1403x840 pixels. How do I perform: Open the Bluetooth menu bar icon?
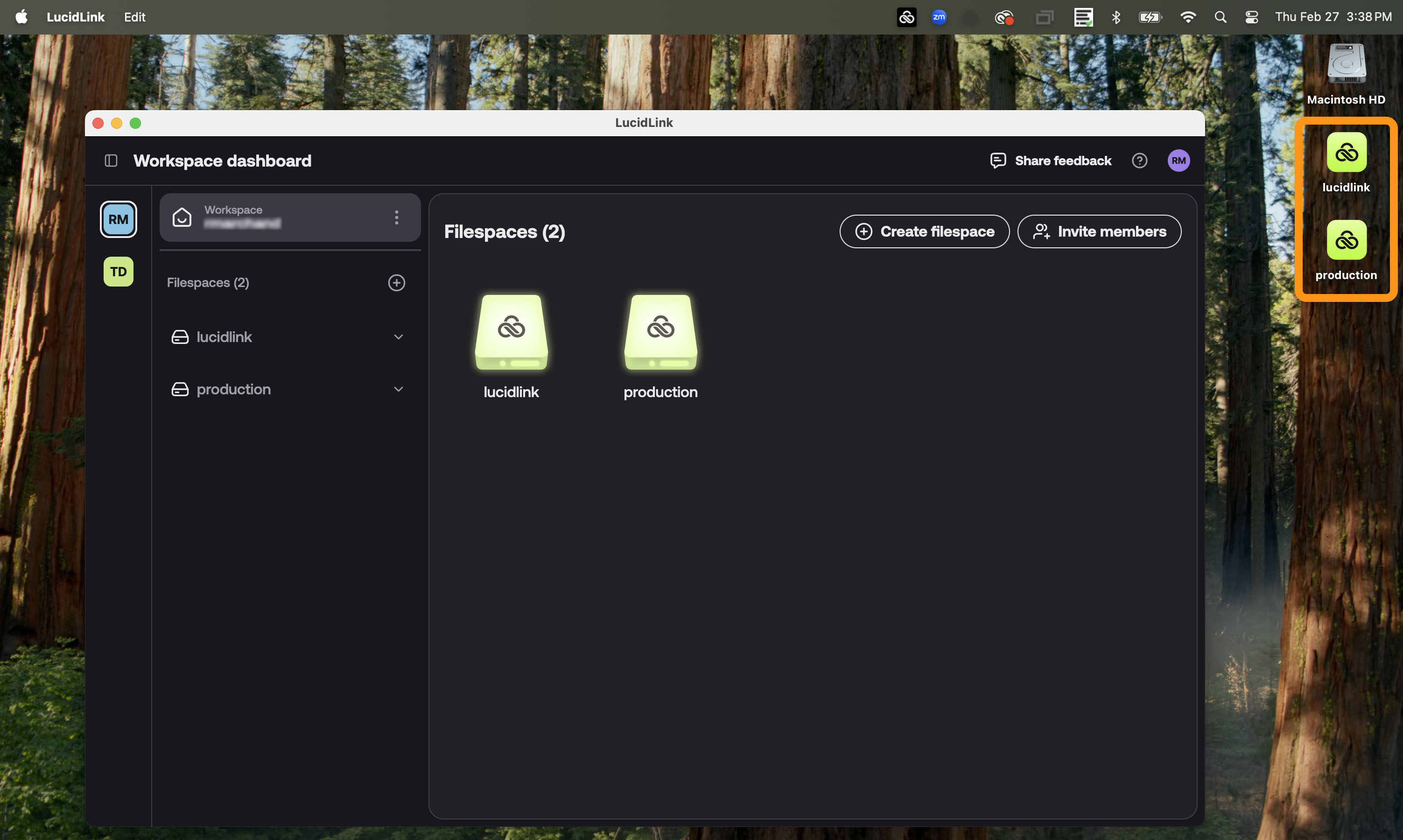[1115, 17]
